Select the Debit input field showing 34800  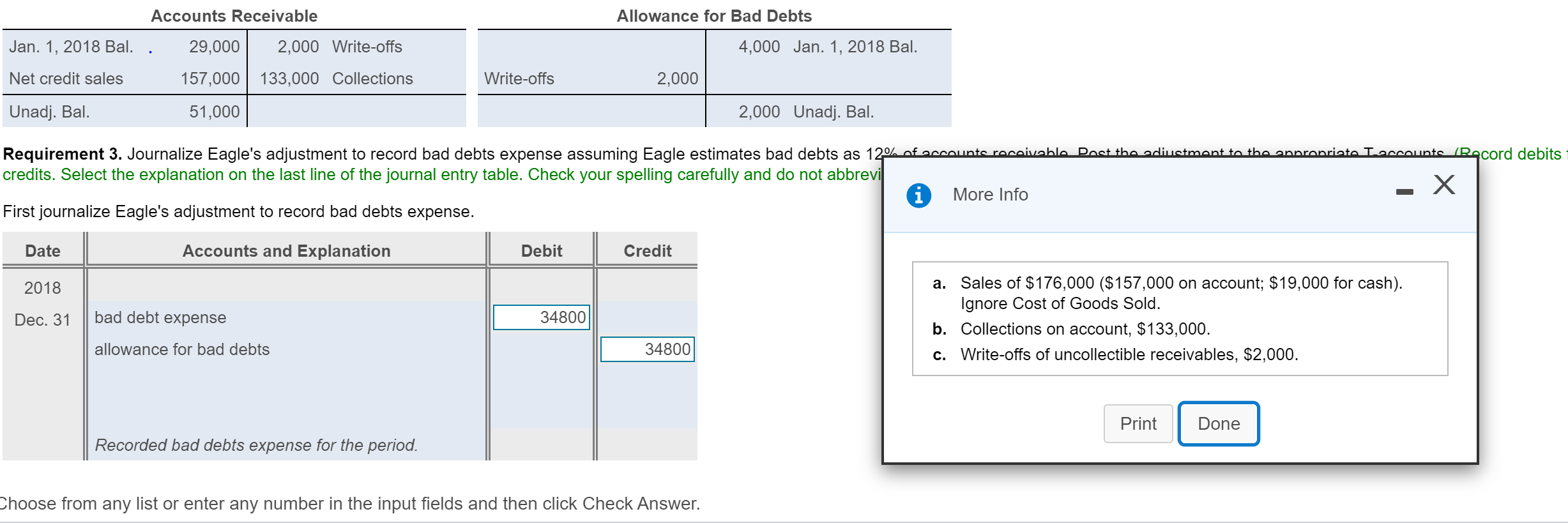(x=541, y=317)
